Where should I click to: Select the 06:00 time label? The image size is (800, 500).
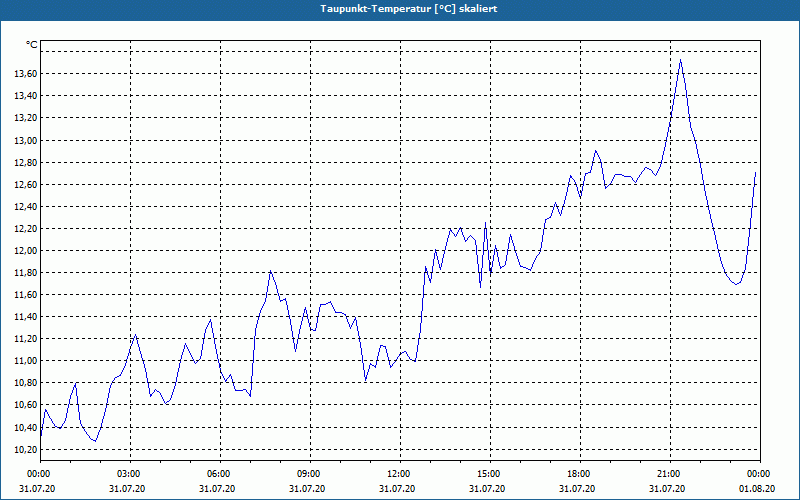point(218,474)
